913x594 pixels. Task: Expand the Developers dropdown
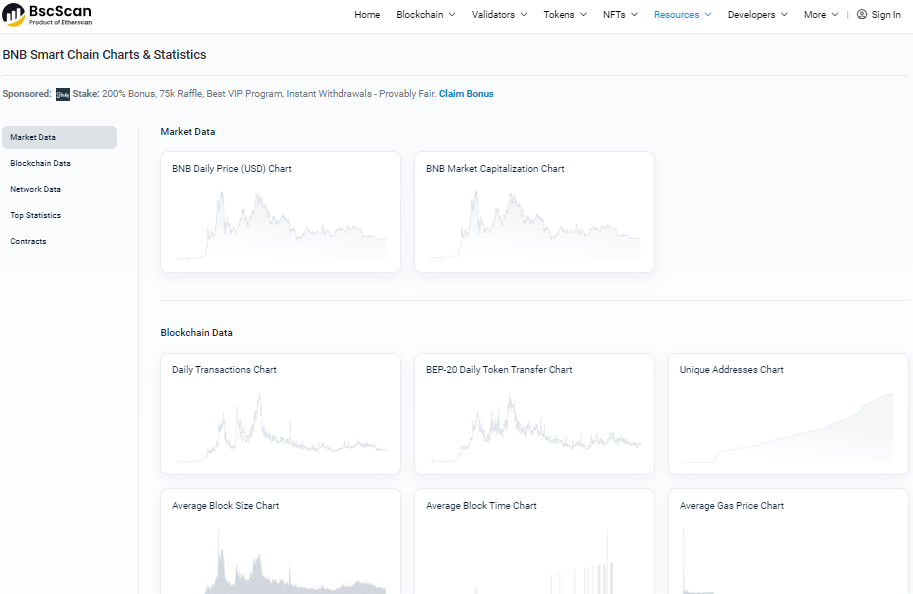757,15
